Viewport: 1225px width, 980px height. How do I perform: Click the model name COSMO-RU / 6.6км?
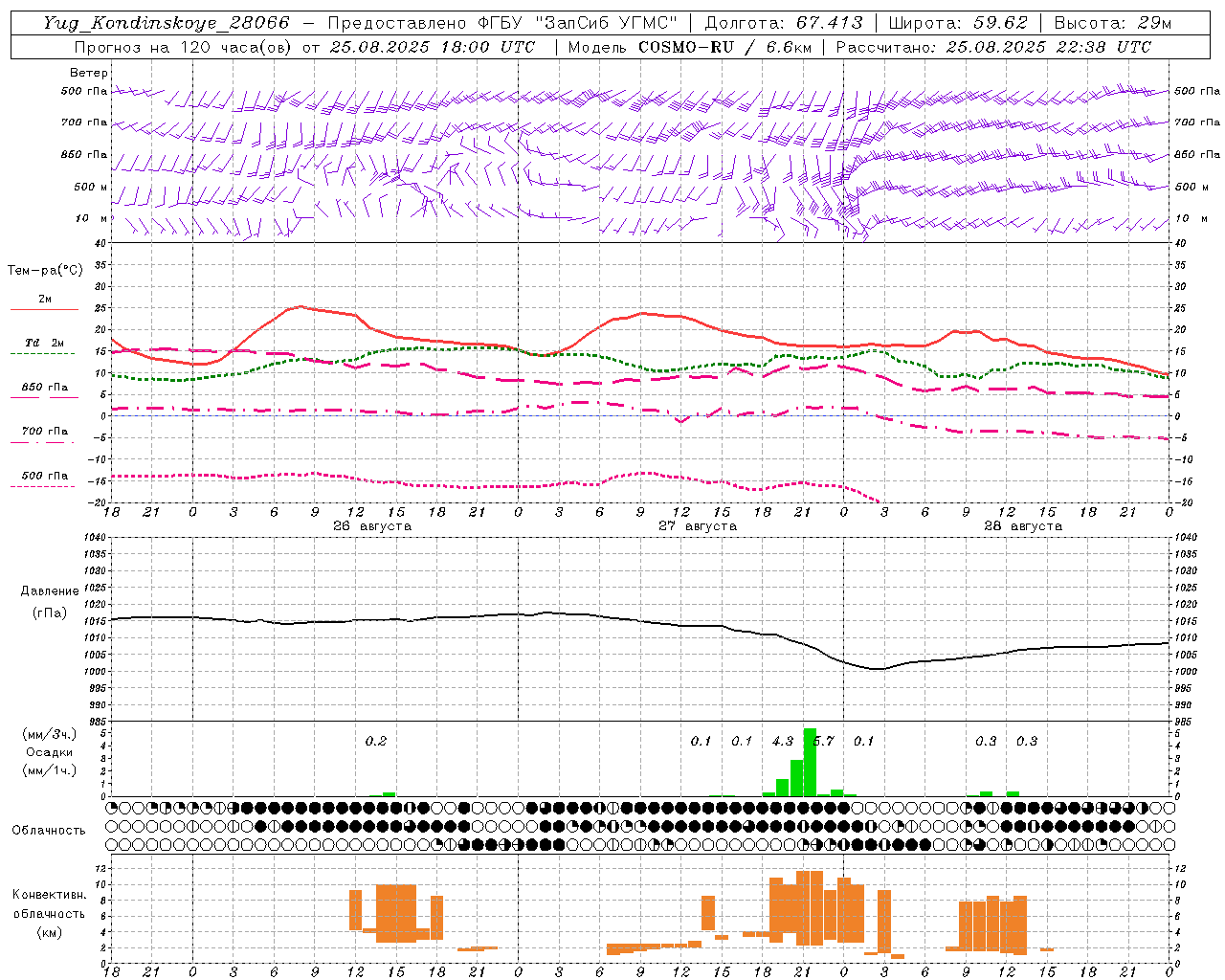click(725, 47)
